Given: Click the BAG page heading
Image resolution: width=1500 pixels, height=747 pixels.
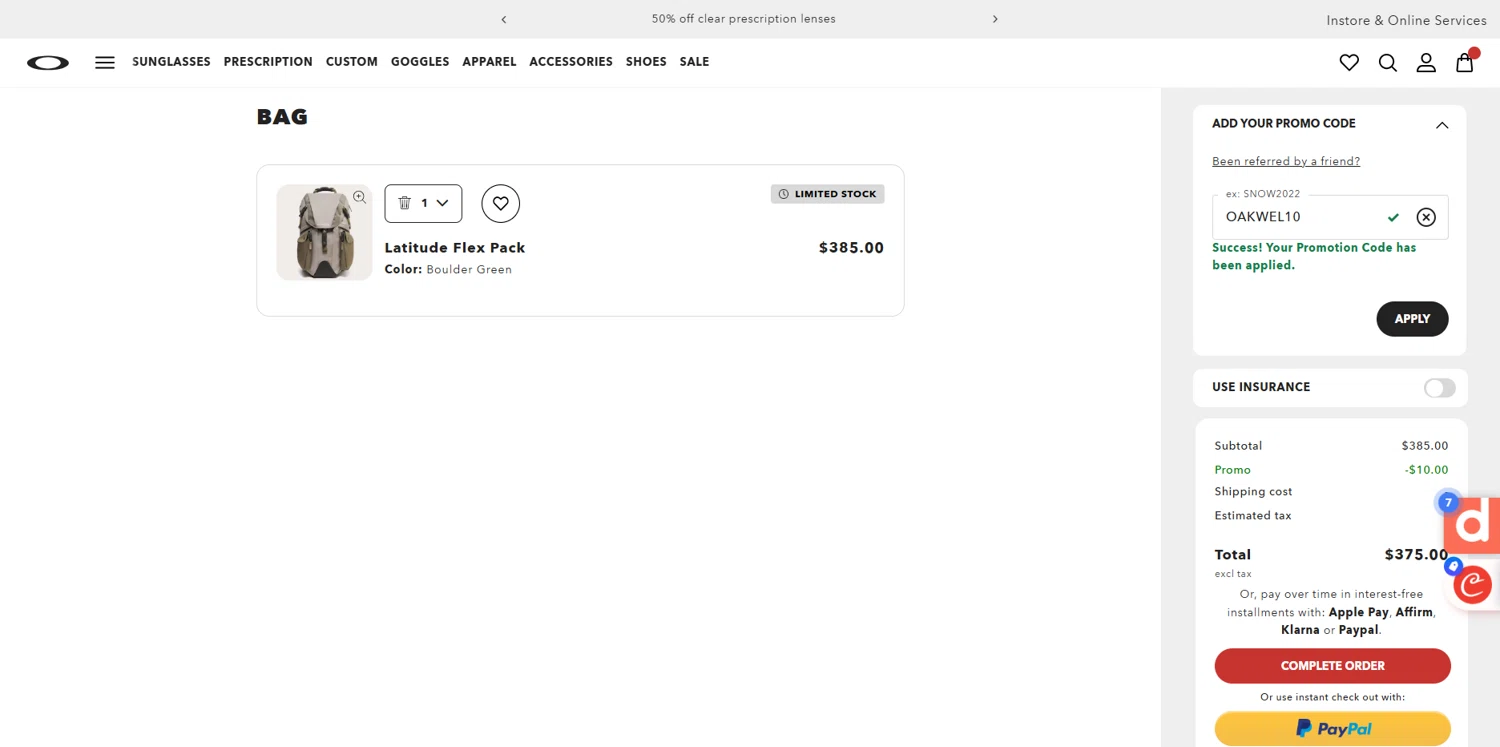Looking at the screenshot, I should 282,117.
